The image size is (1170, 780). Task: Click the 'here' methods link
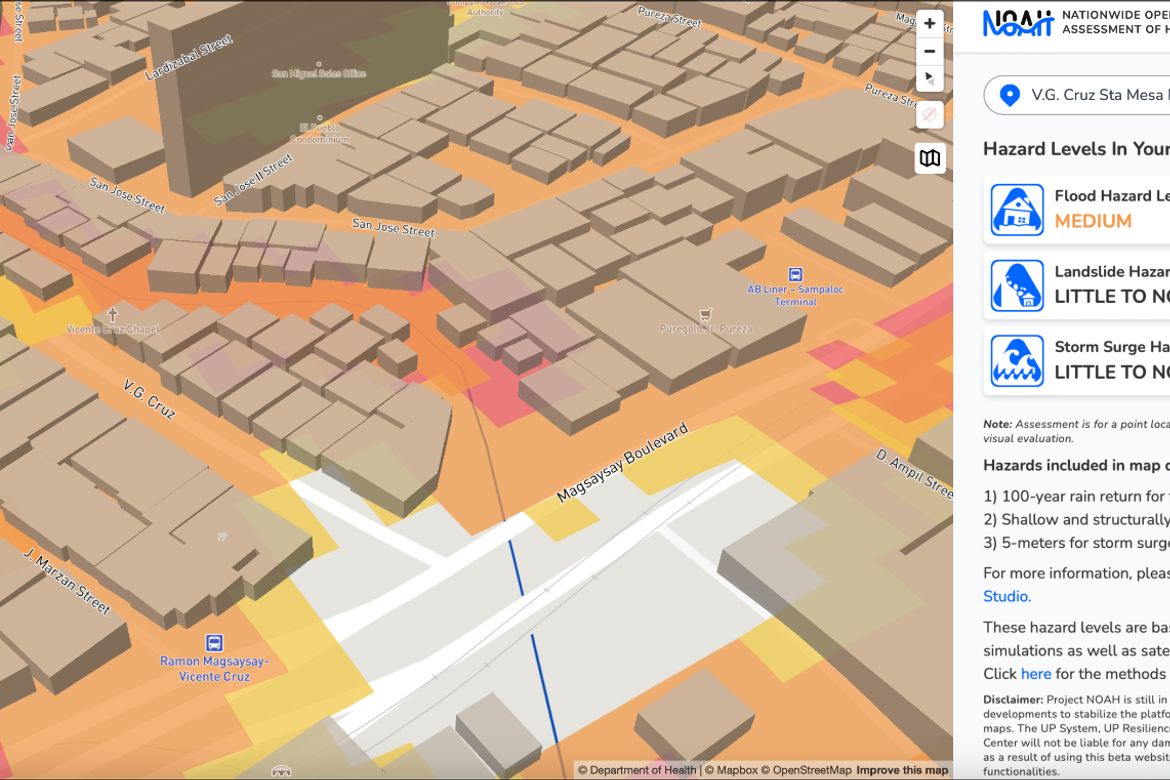pos(1036,674)
